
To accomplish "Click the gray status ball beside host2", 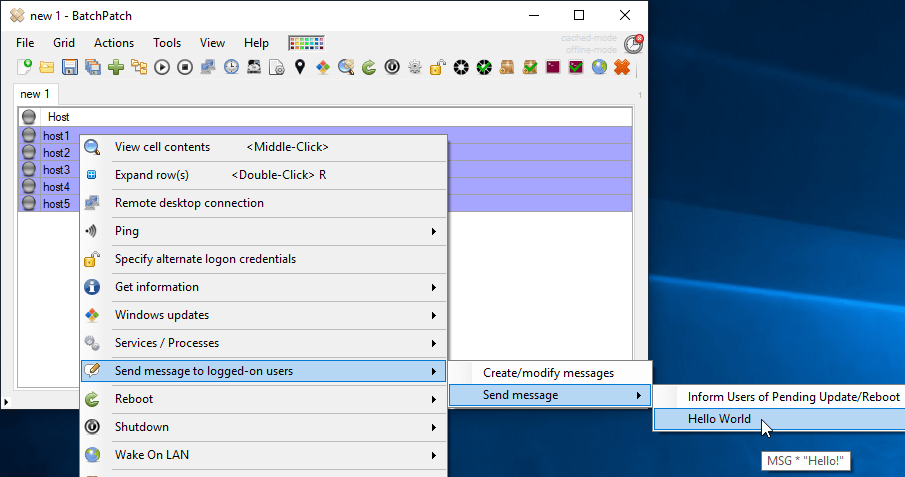I will (29, 152).
